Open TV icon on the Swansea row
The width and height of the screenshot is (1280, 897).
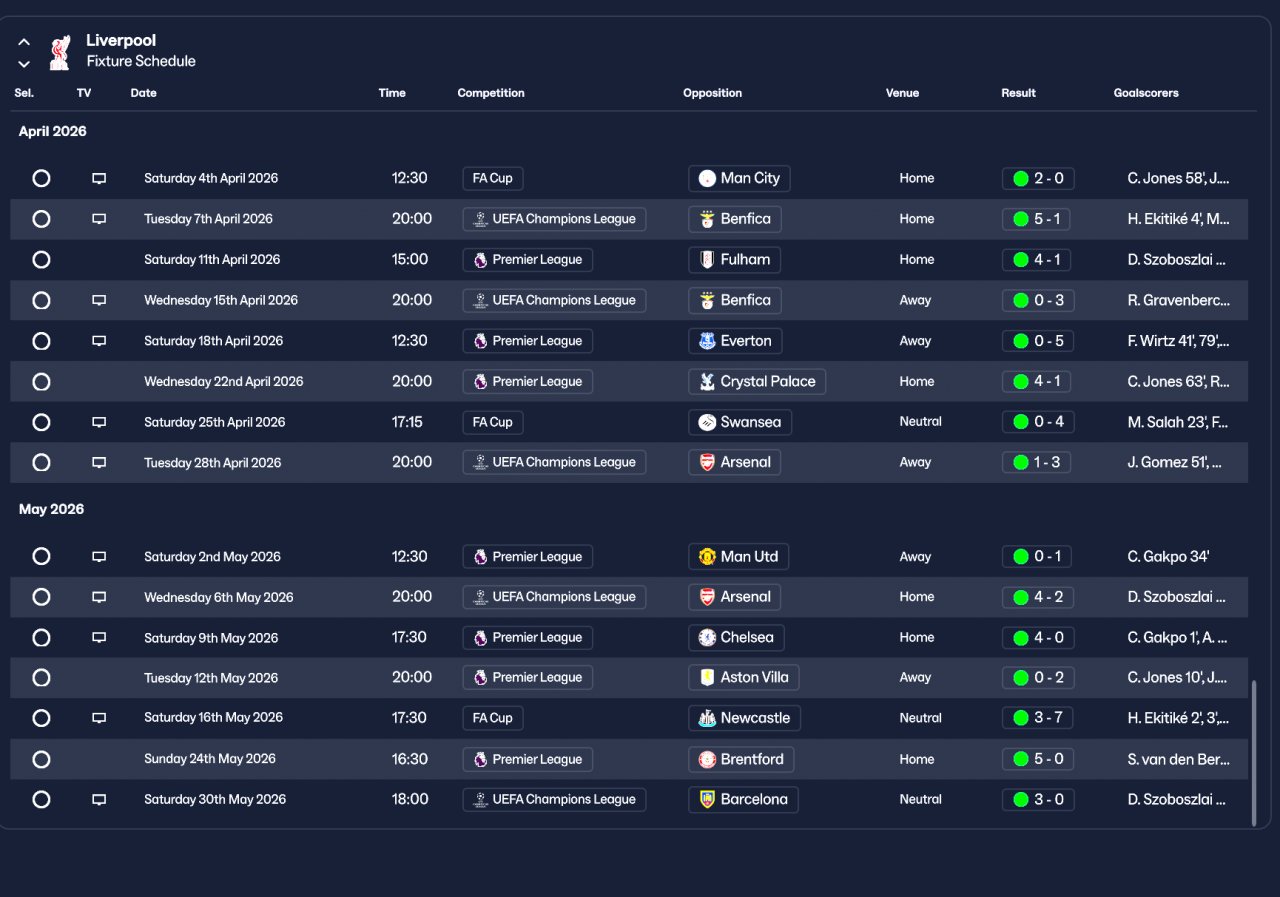(x=99, y=422)
